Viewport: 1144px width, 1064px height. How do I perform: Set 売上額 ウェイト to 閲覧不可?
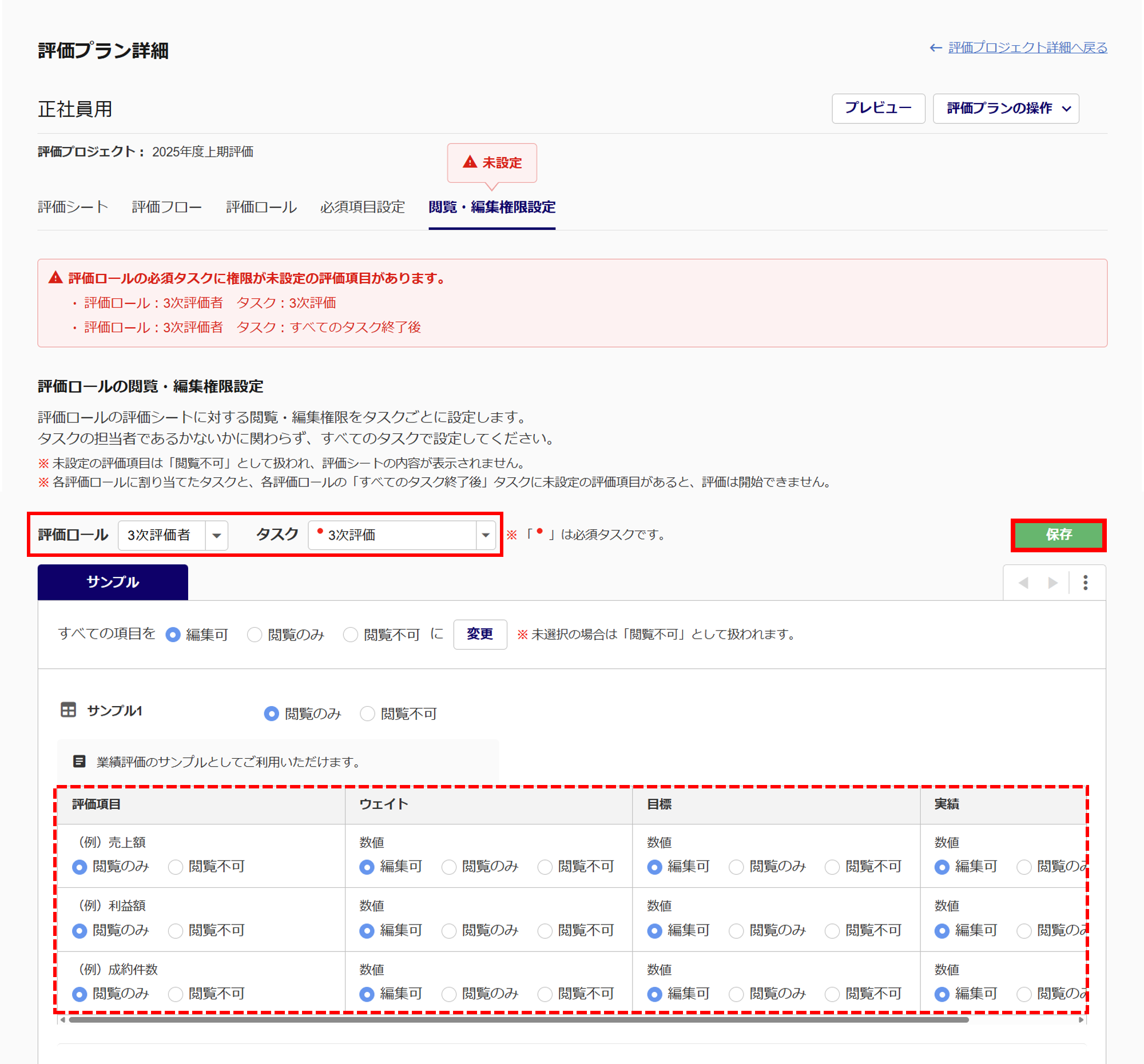pos(545,867)
